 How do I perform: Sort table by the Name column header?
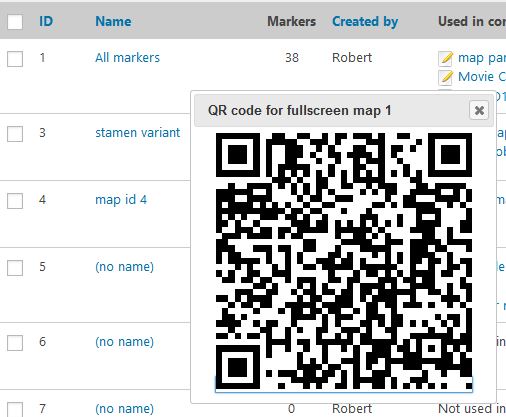(113, 22)
